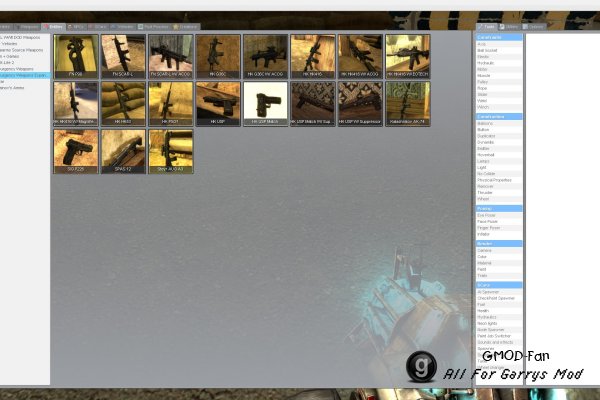600x400 pixels.
Task: Select the Rope tool
Action: click(x=499, y=88)
